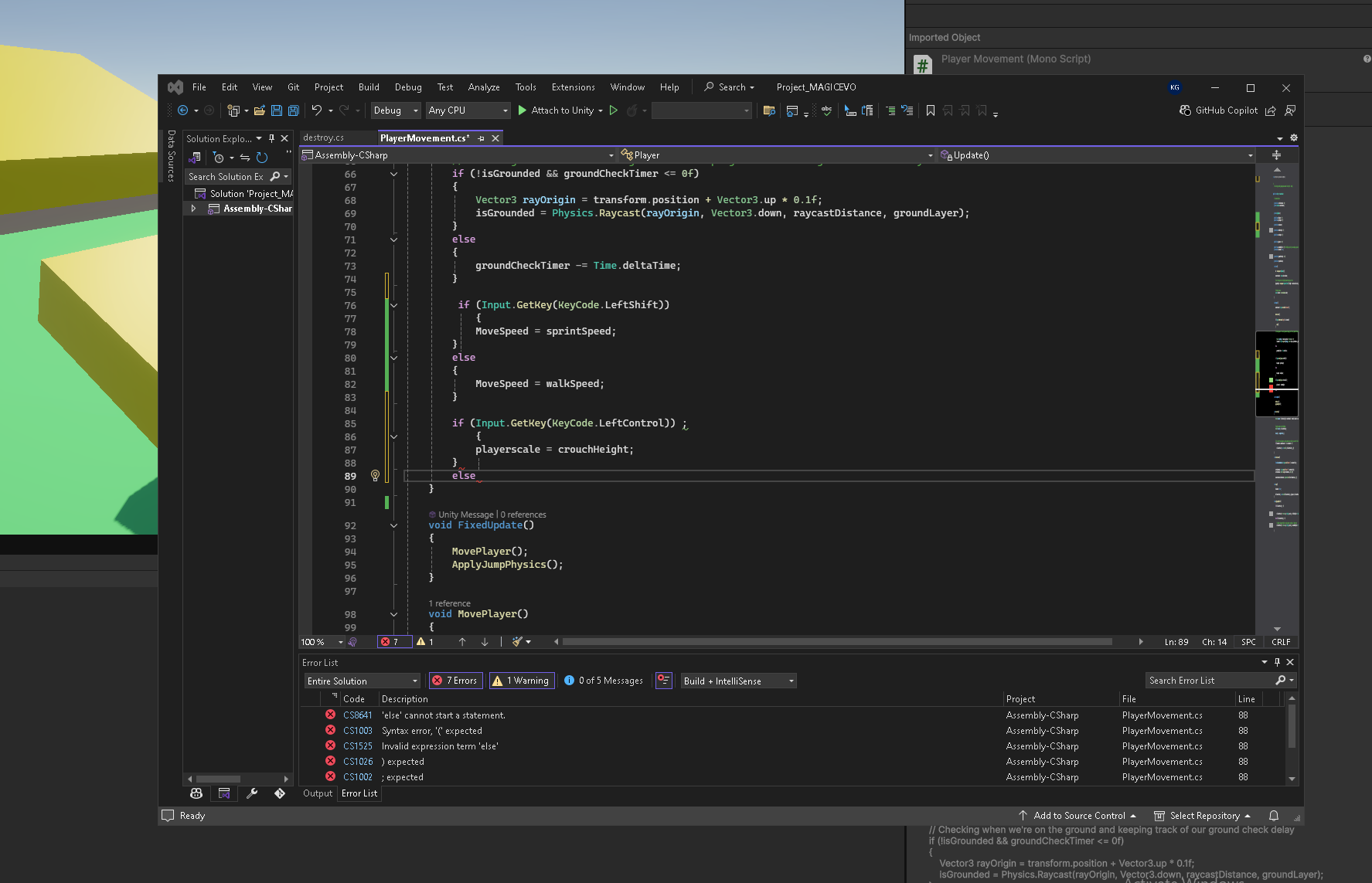Toggle auto-hide pin on Solution Explorer panel
The height and width of the screenshot is (883, 1372).
pos(271,138)
